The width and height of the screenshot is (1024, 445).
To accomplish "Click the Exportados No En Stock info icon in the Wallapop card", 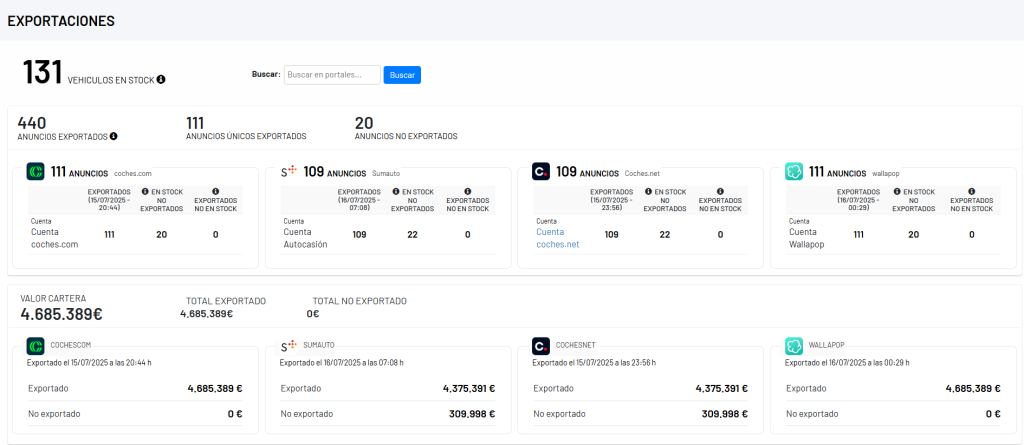I will (971, 190).
